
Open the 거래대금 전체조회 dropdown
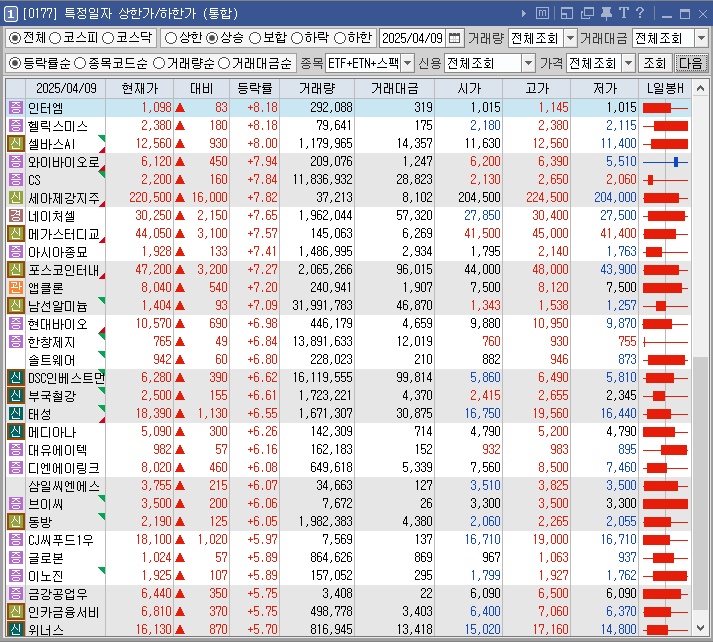tap(701, 38)
